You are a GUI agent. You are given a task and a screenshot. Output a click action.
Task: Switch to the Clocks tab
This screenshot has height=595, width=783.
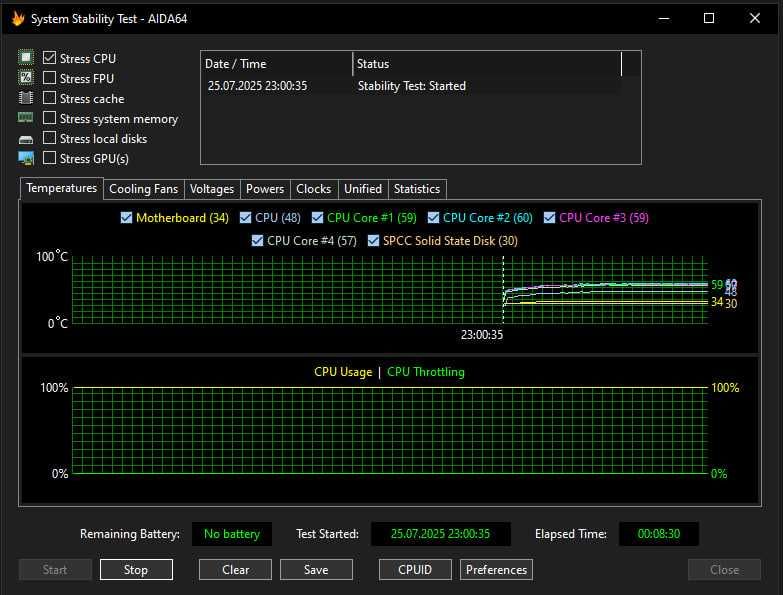(314, 189)
